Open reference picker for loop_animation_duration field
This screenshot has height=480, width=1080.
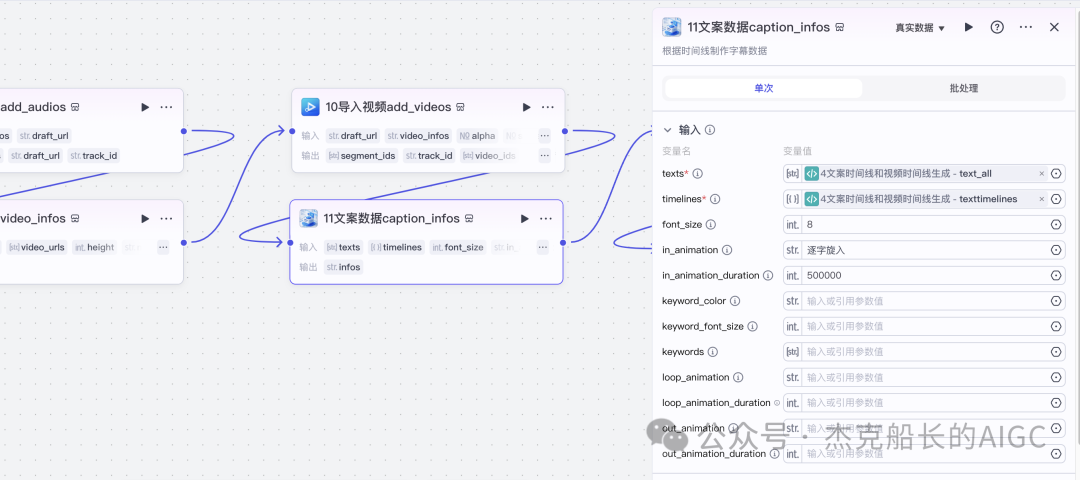tap(1056, 403)
